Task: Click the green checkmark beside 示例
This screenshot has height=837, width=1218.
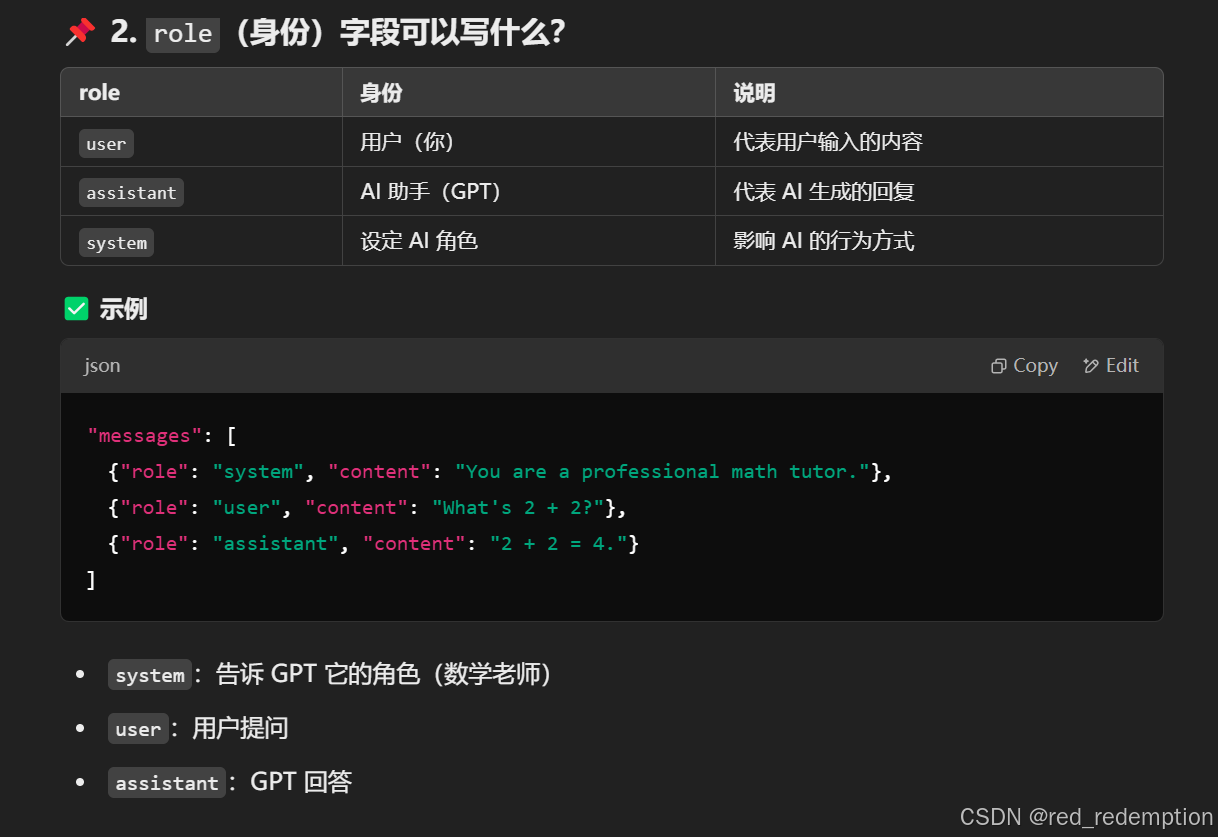Action: (76, 309)
